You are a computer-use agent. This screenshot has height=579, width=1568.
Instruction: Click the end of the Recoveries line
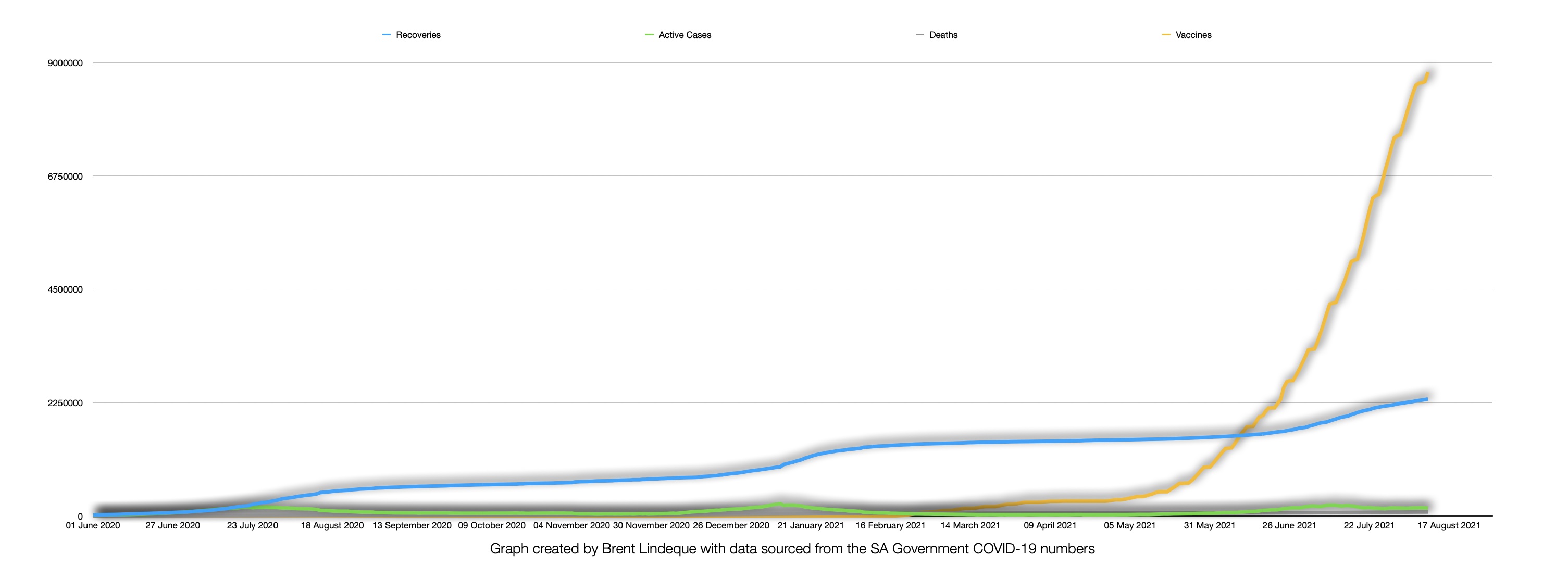[1426, 399]
